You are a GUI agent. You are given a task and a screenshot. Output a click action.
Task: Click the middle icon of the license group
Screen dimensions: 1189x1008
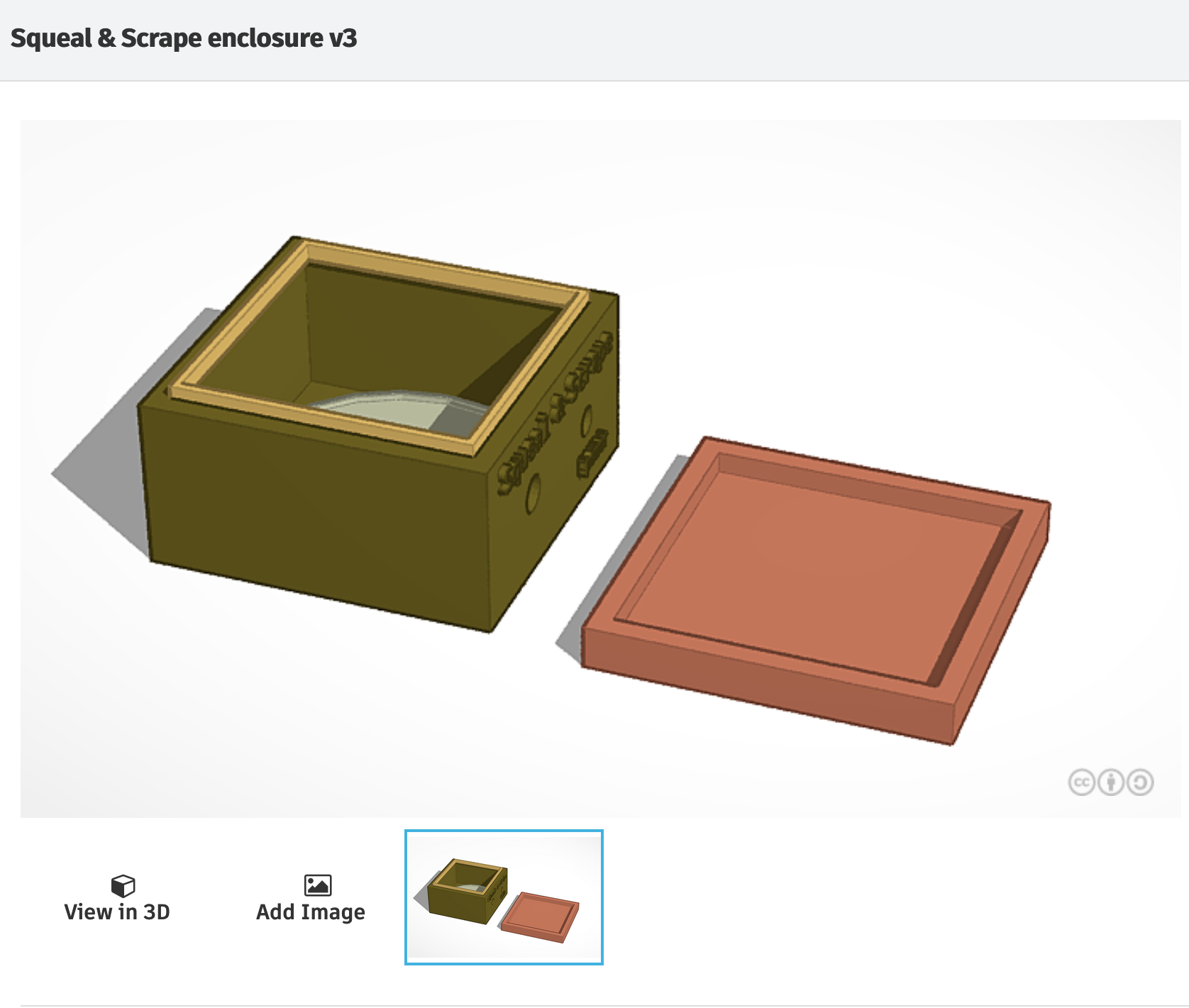(1111, 782)
